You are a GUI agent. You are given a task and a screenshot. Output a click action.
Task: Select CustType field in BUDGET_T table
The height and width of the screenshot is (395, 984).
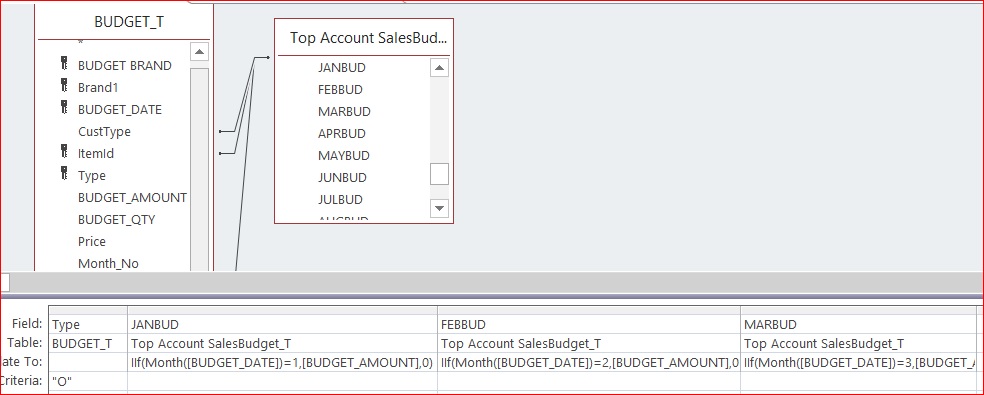click(x=104, y=132)
